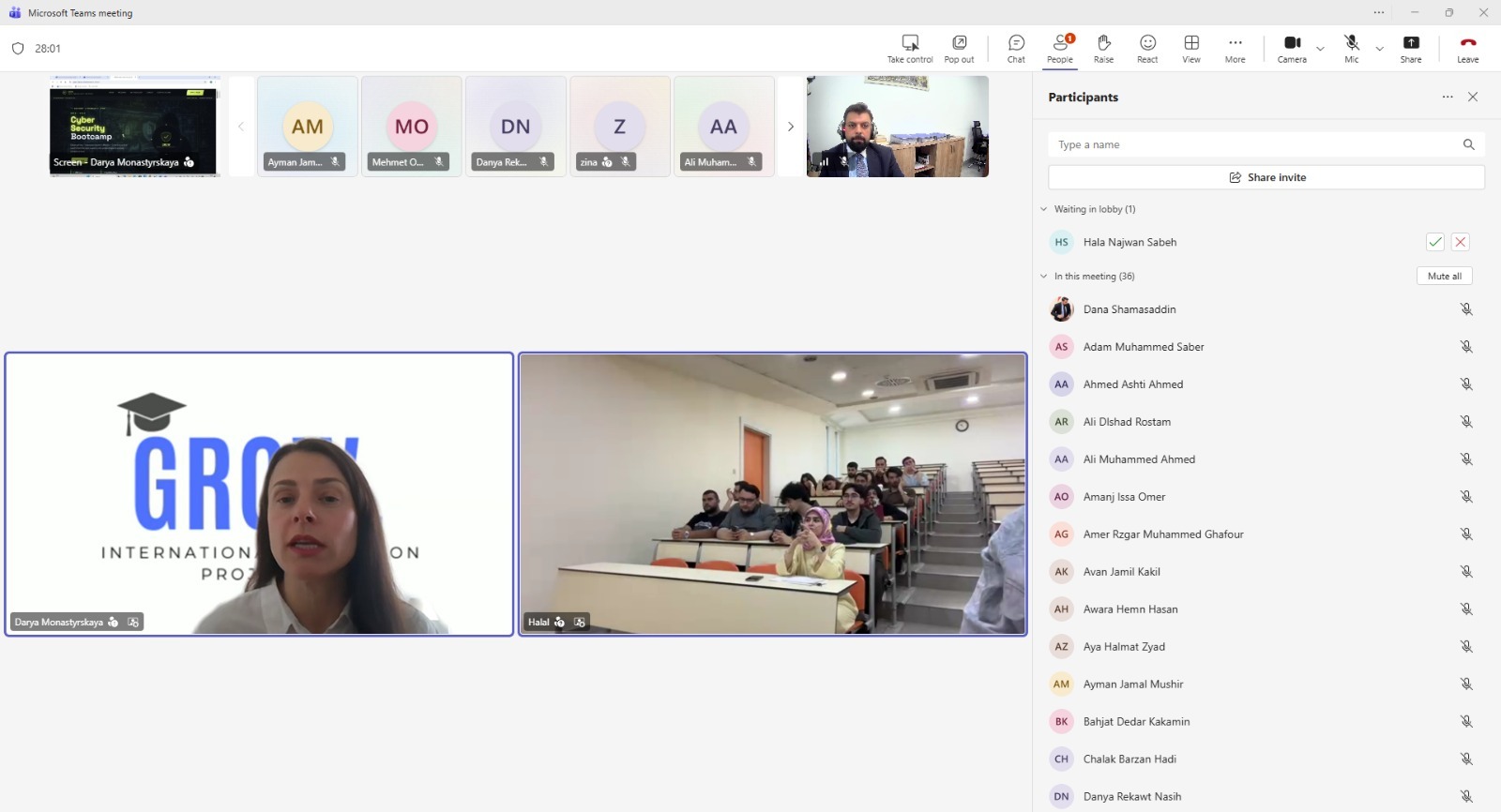Admit Hala Najwan Sabeh from lobby
Screen dimensions: 1501x812
[1435, 242]
